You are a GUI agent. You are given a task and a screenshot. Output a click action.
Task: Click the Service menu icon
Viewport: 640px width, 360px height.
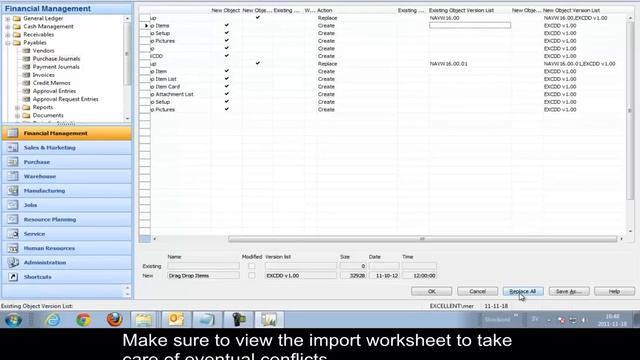[13, 234]
